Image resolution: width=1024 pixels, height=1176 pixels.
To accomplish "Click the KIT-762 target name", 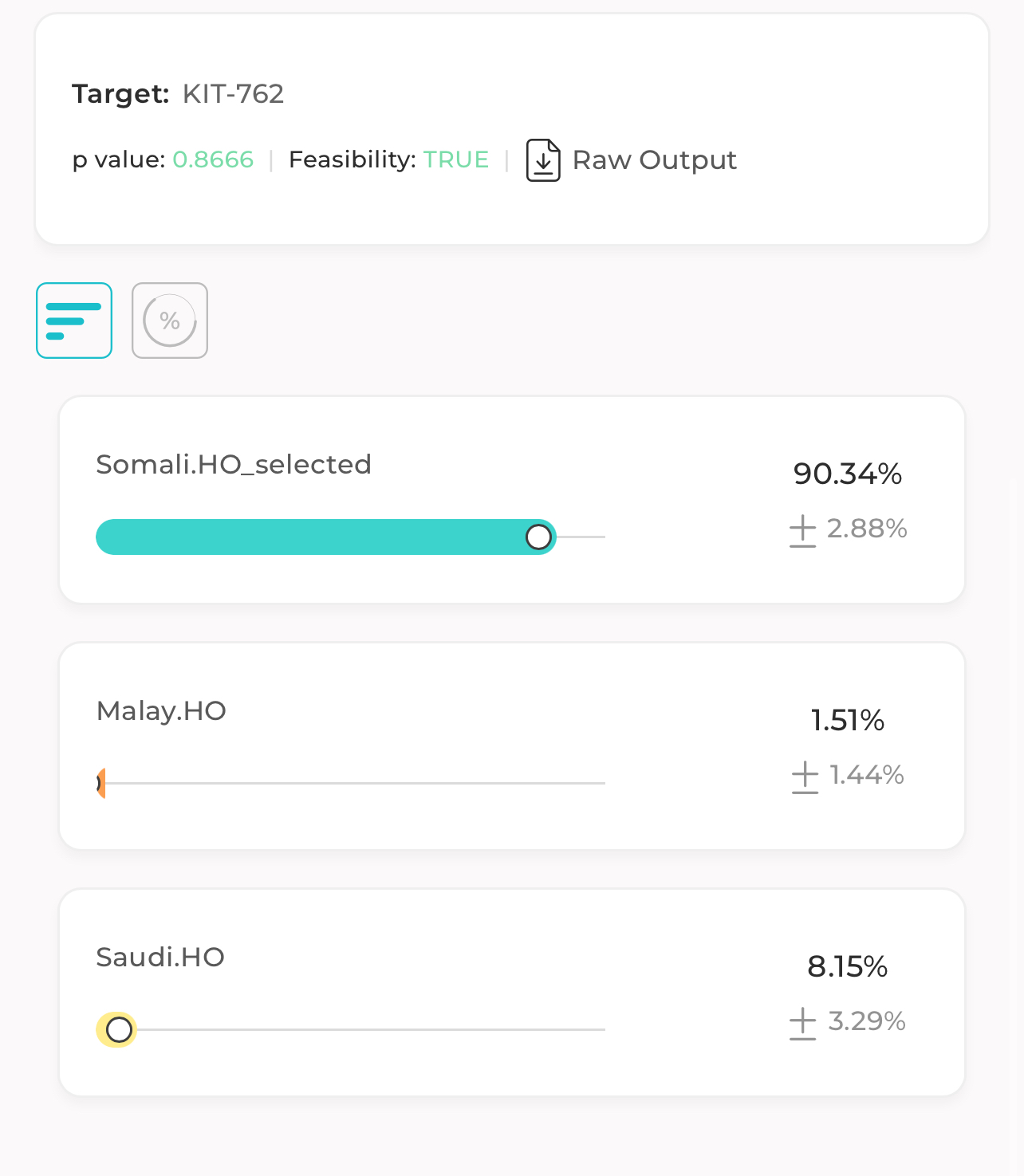I will tap(233, 93).
